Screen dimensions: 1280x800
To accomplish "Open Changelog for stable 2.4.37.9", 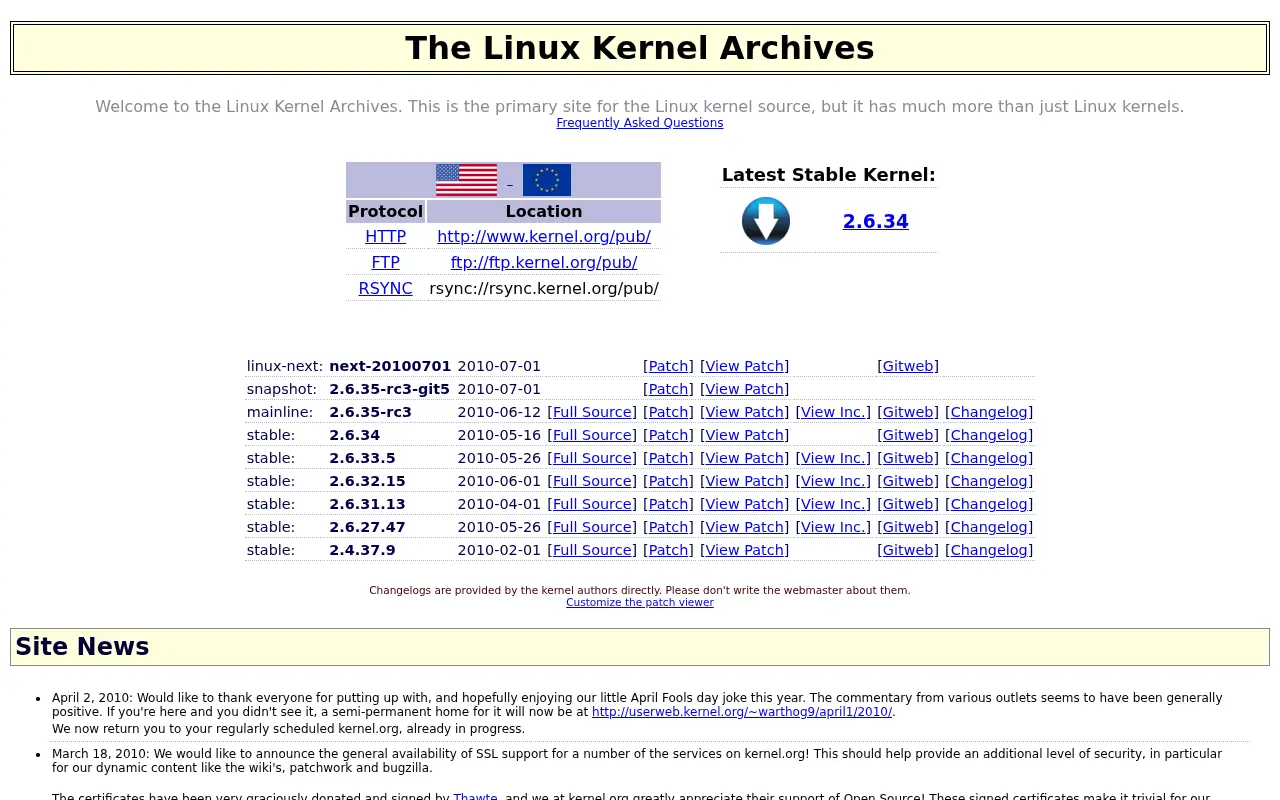I will 989,550.
